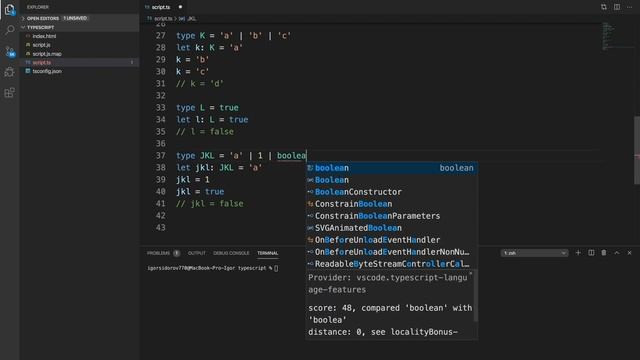The width and height of the screenshot is (640, 360).
Task: Click the editor vertical scrollbar
Action: pos(637,150)
